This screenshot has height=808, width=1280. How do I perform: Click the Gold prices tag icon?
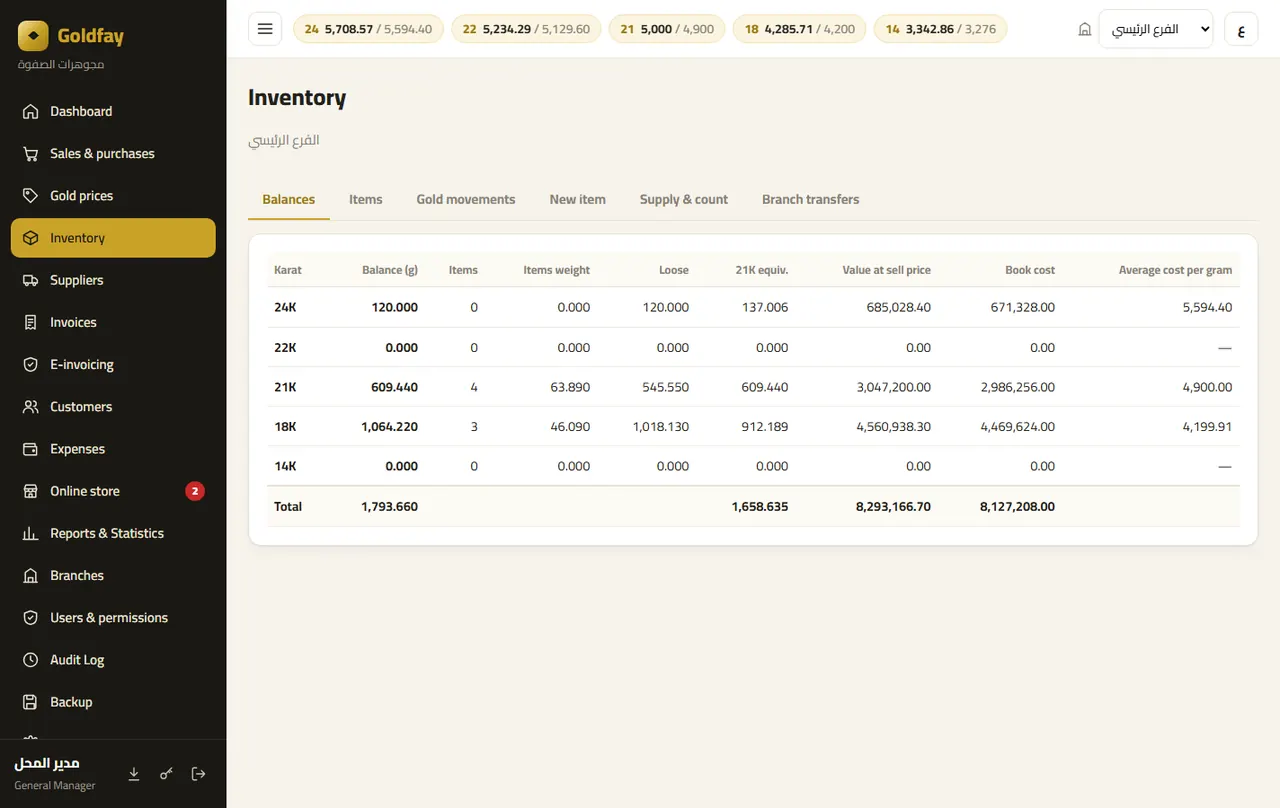coord(31,195)
